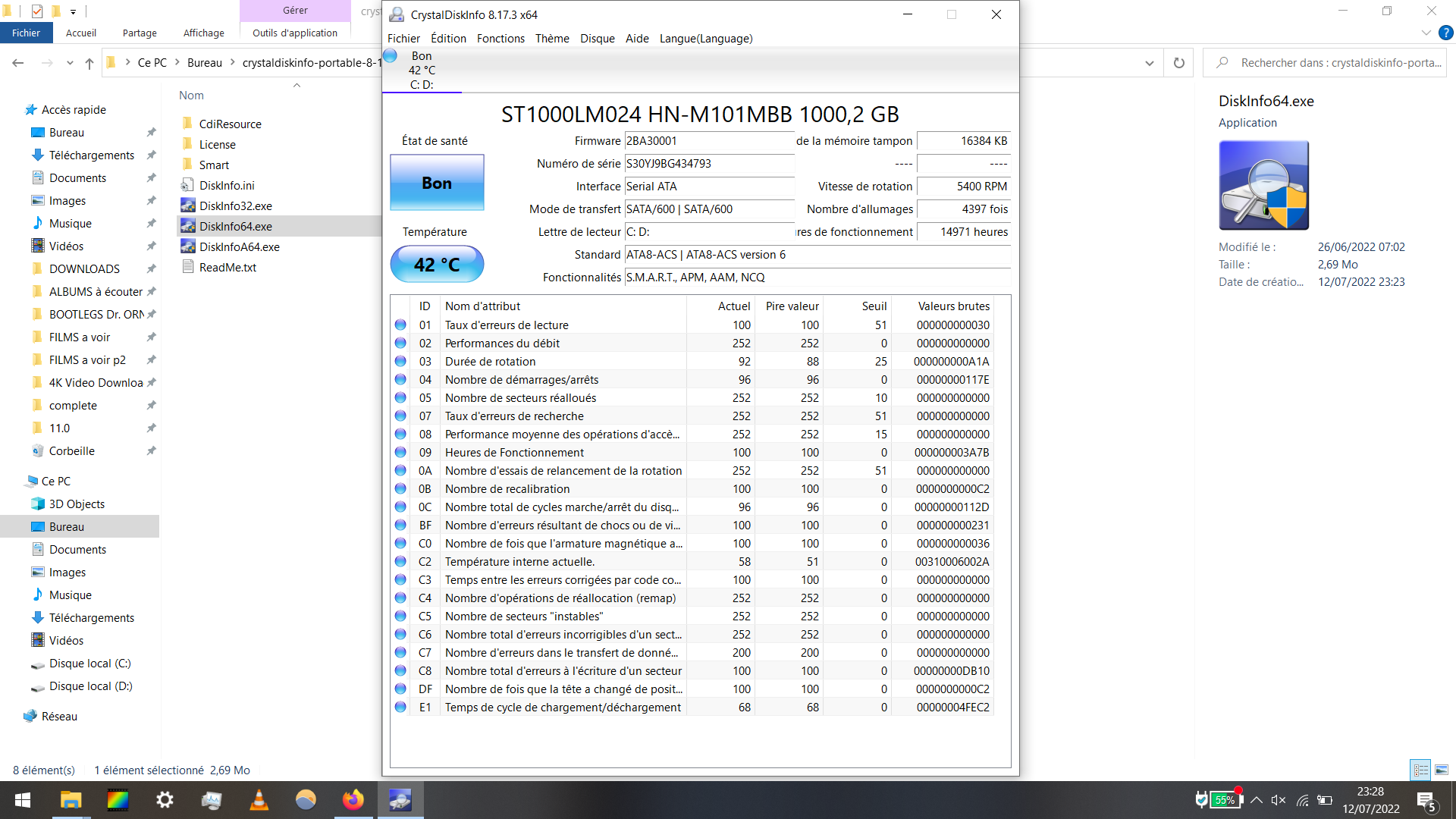Image resolution: width=1456 pixels, height=819 pixels.
Task: Click status circle for attribute E1 load cycle
Action: pyautogui.click(x=400, y=707)
